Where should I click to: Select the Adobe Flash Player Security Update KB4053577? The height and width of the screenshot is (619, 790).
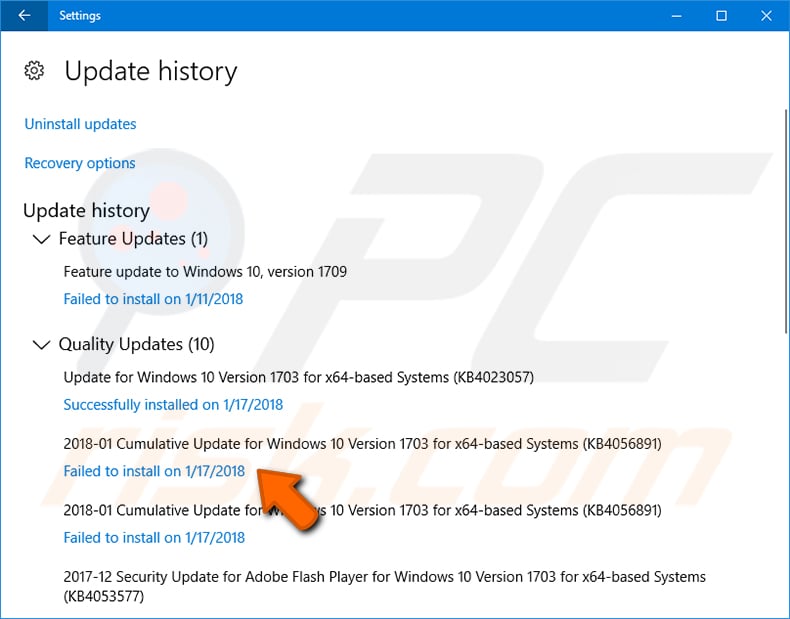coord(384,586)
